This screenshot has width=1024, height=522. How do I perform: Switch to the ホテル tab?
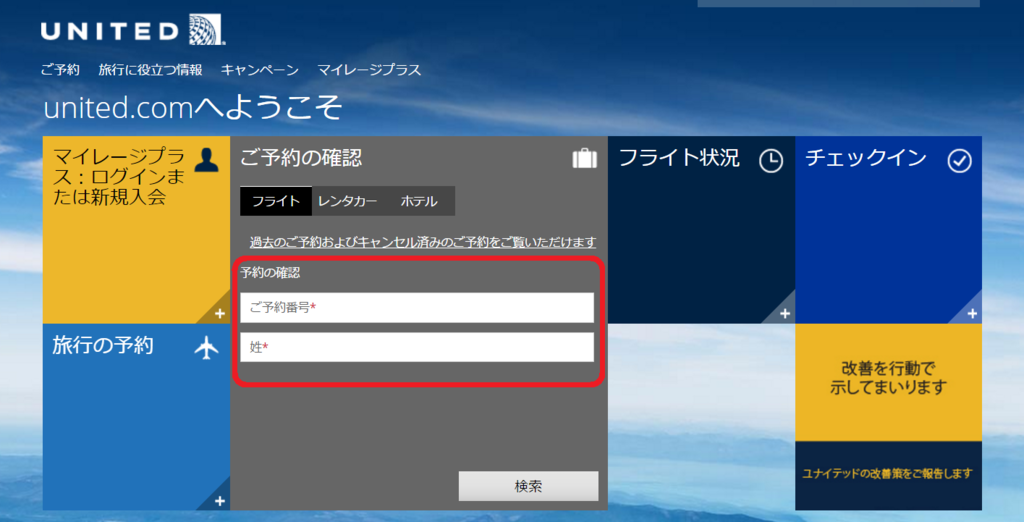[419, 201]
